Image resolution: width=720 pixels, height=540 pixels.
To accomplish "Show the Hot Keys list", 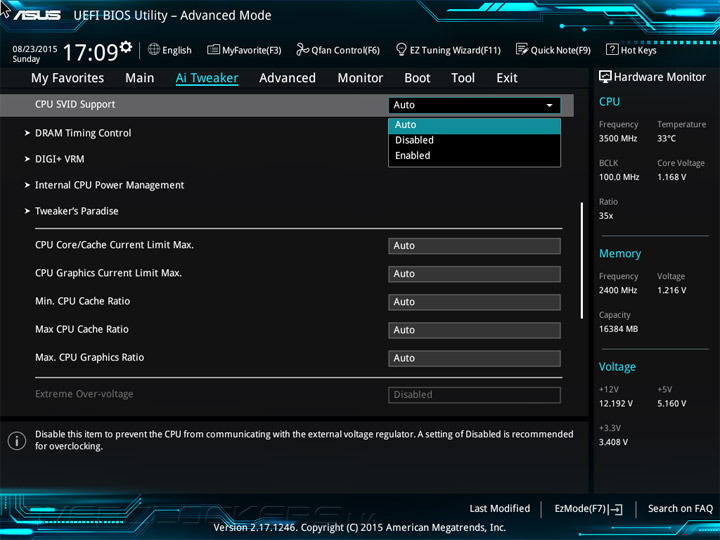I will [x=631, y=50].
